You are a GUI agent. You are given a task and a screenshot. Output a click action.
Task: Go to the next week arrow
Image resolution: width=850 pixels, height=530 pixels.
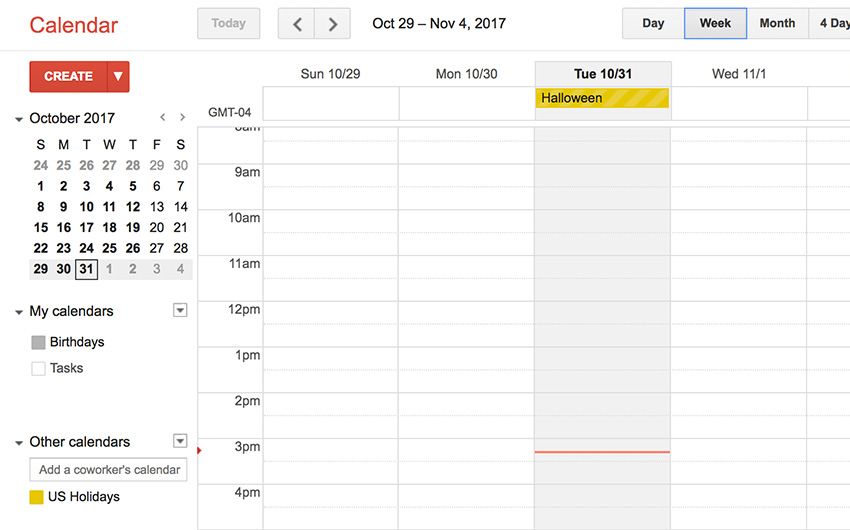(x=332, y=24)
